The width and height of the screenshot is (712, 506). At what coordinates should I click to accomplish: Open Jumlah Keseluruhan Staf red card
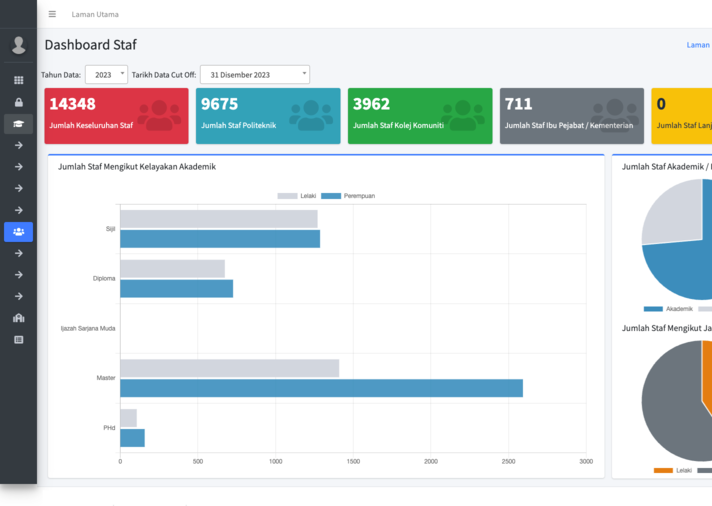[116, 116]
